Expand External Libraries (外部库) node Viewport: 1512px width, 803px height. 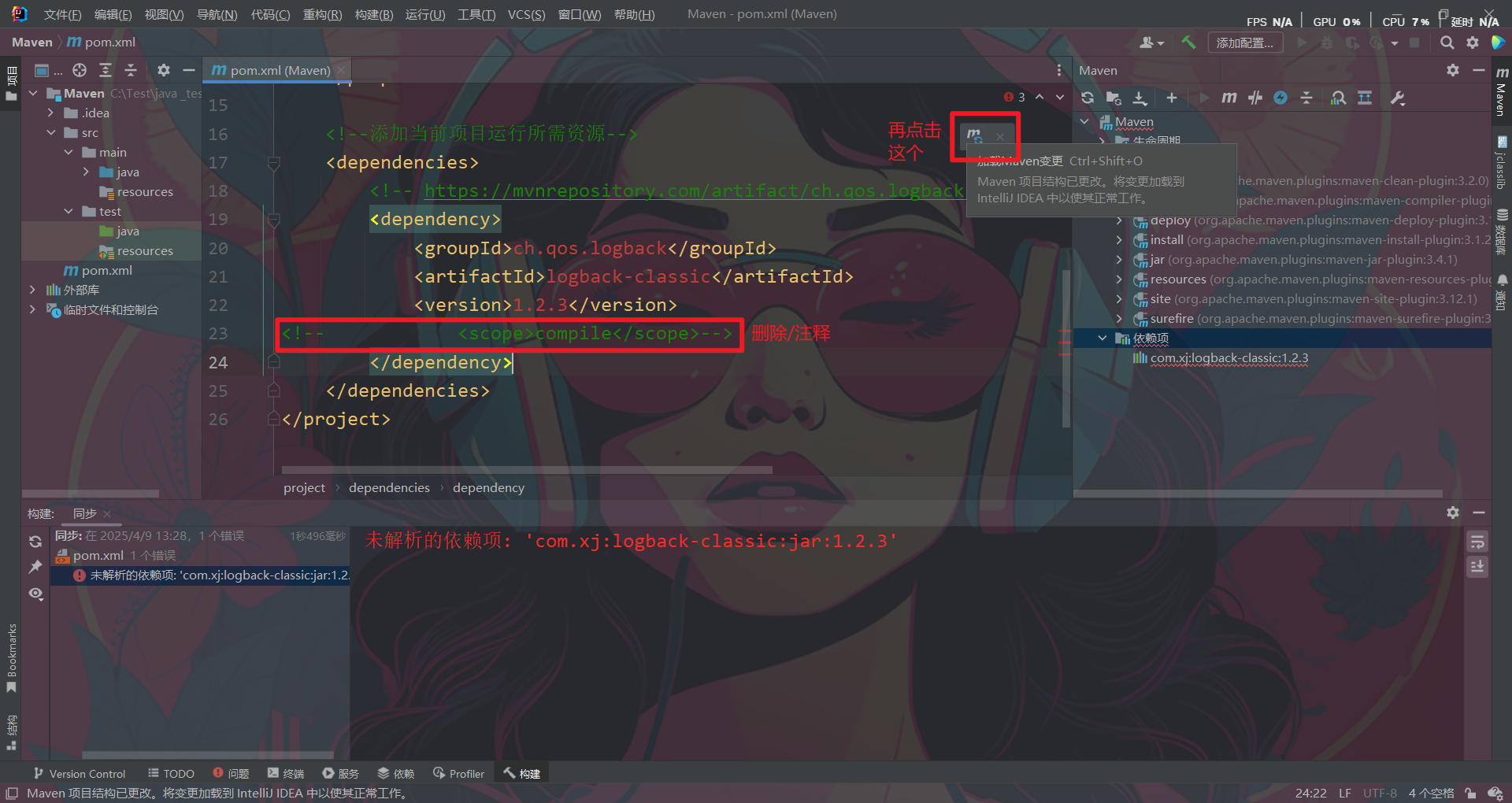[33, 290]
